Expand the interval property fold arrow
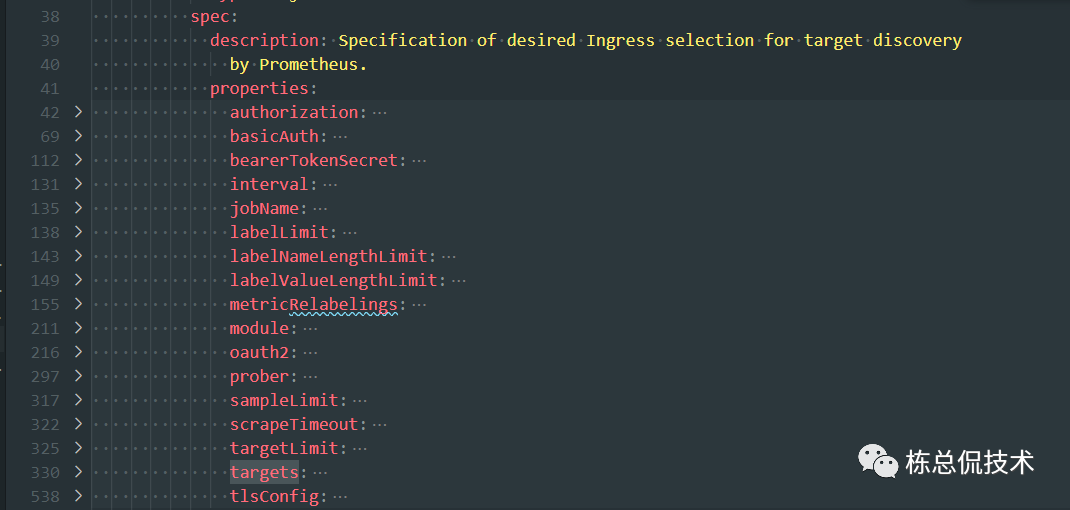The height and width of the screenshot is (510, 1070). 77,184
